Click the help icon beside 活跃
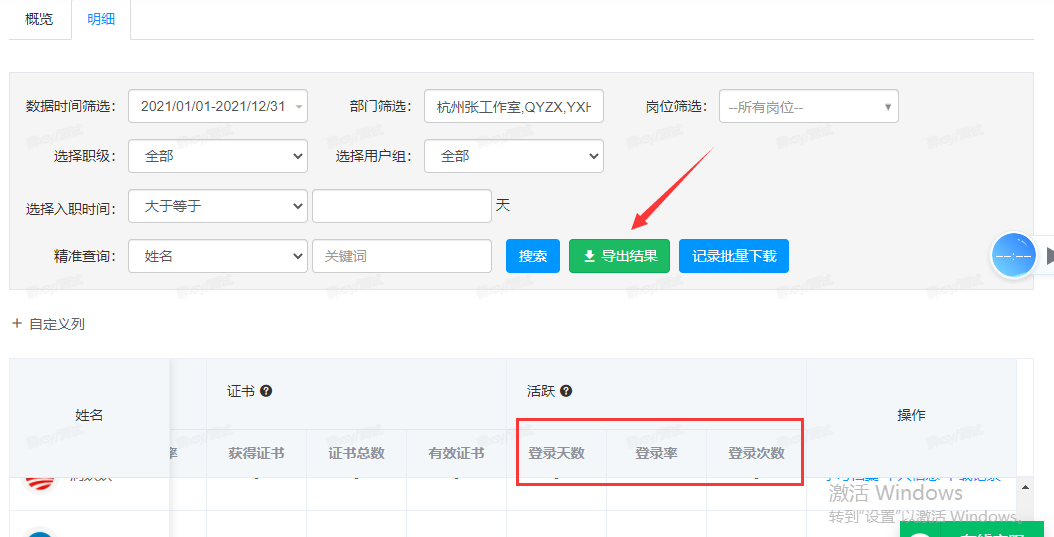This screenshot has height=537, width=1054. 566,391
